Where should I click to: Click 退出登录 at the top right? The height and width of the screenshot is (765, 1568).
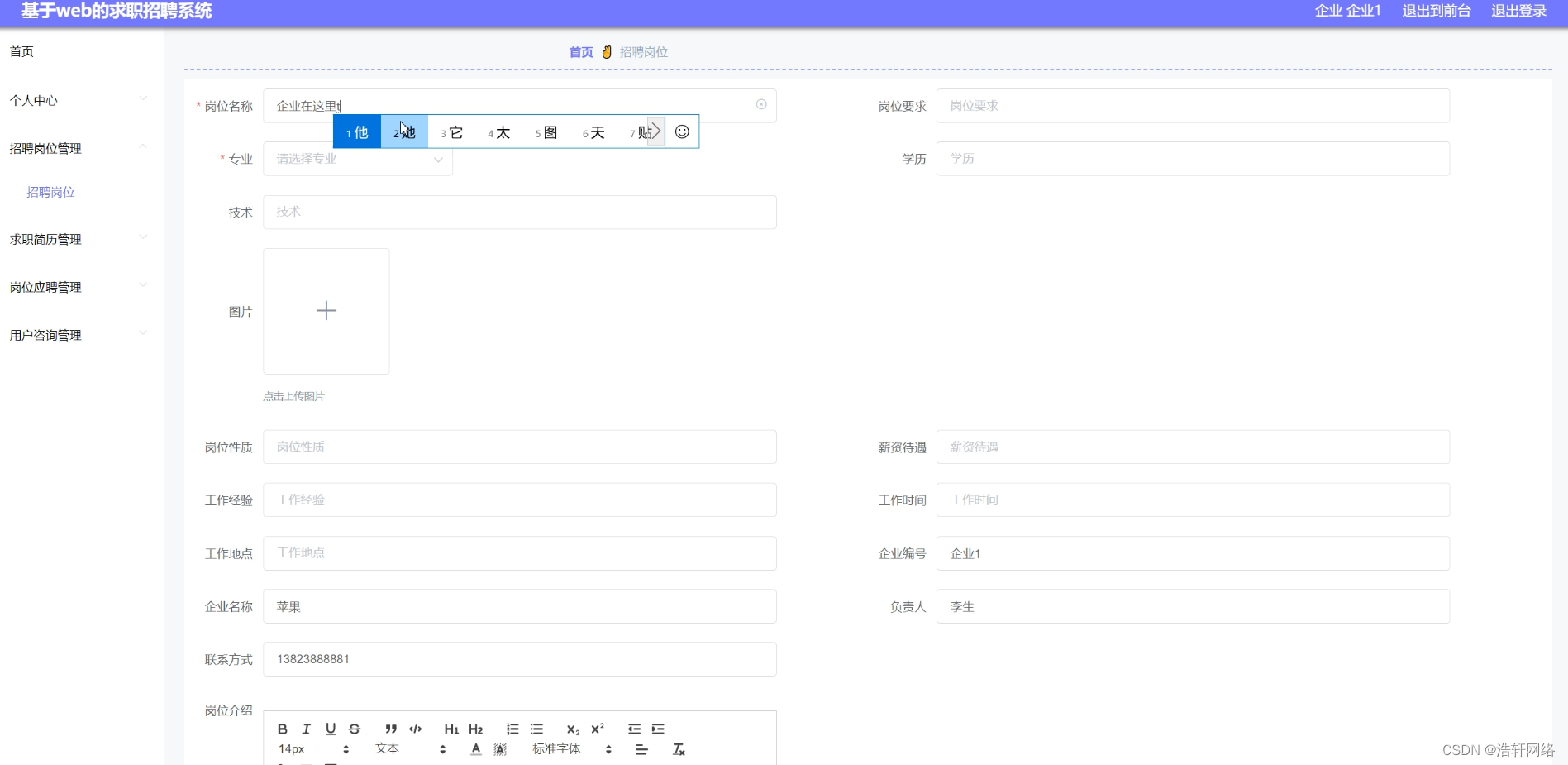pyautogui.click(x=1518, y=11)
